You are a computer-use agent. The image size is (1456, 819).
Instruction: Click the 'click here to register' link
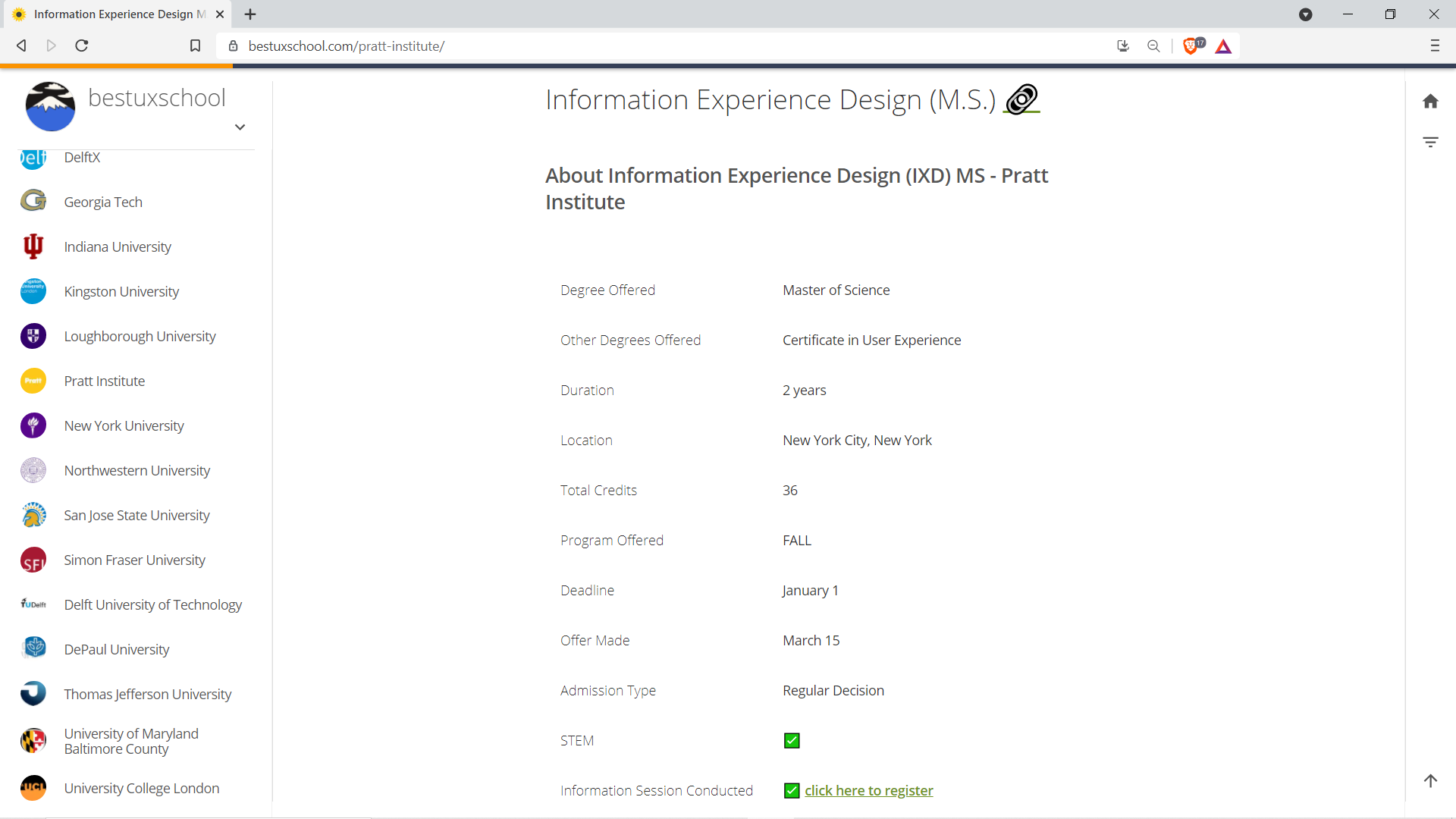868,791
